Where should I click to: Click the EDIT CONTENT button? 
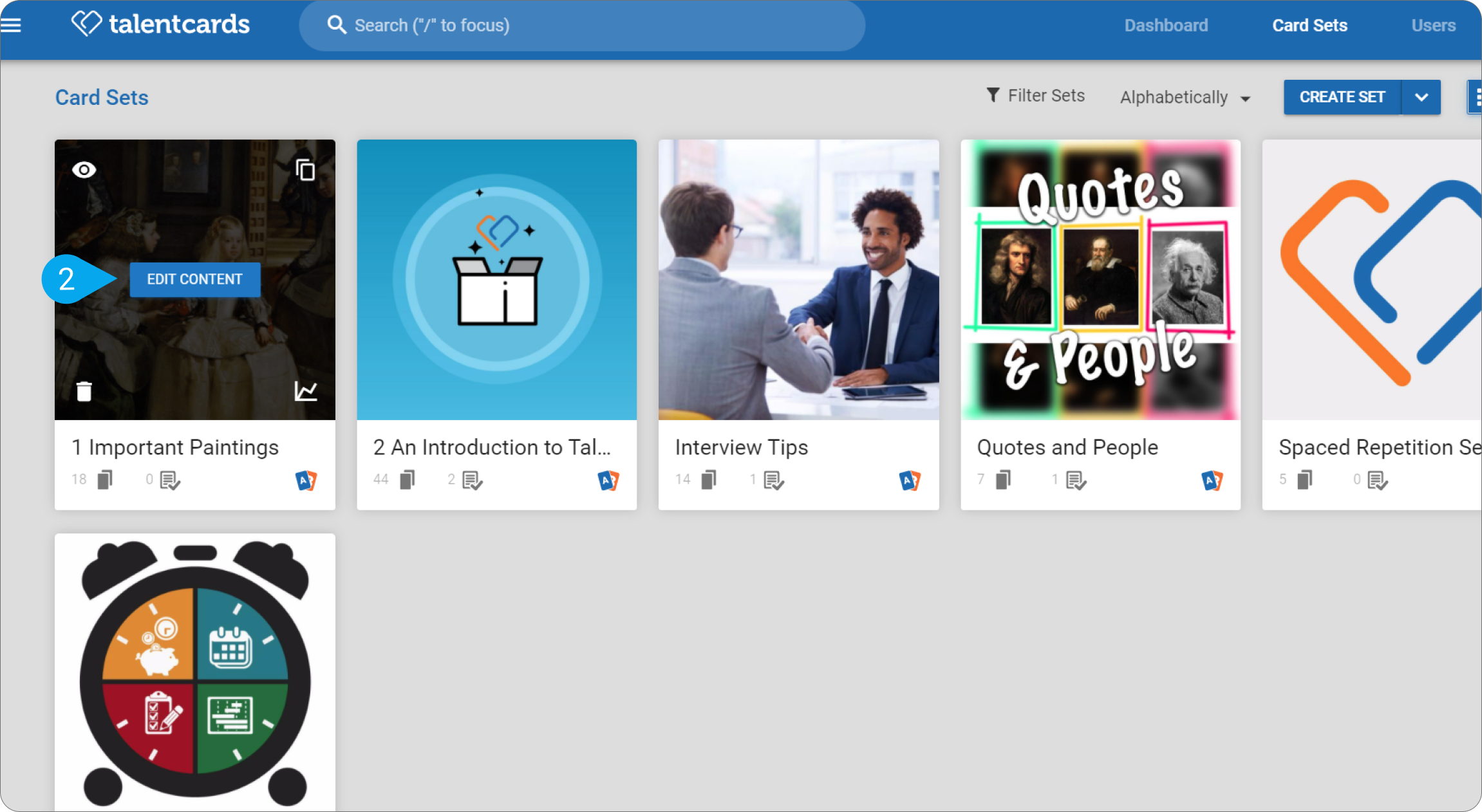pyautogui.click(x=195, y=279)
